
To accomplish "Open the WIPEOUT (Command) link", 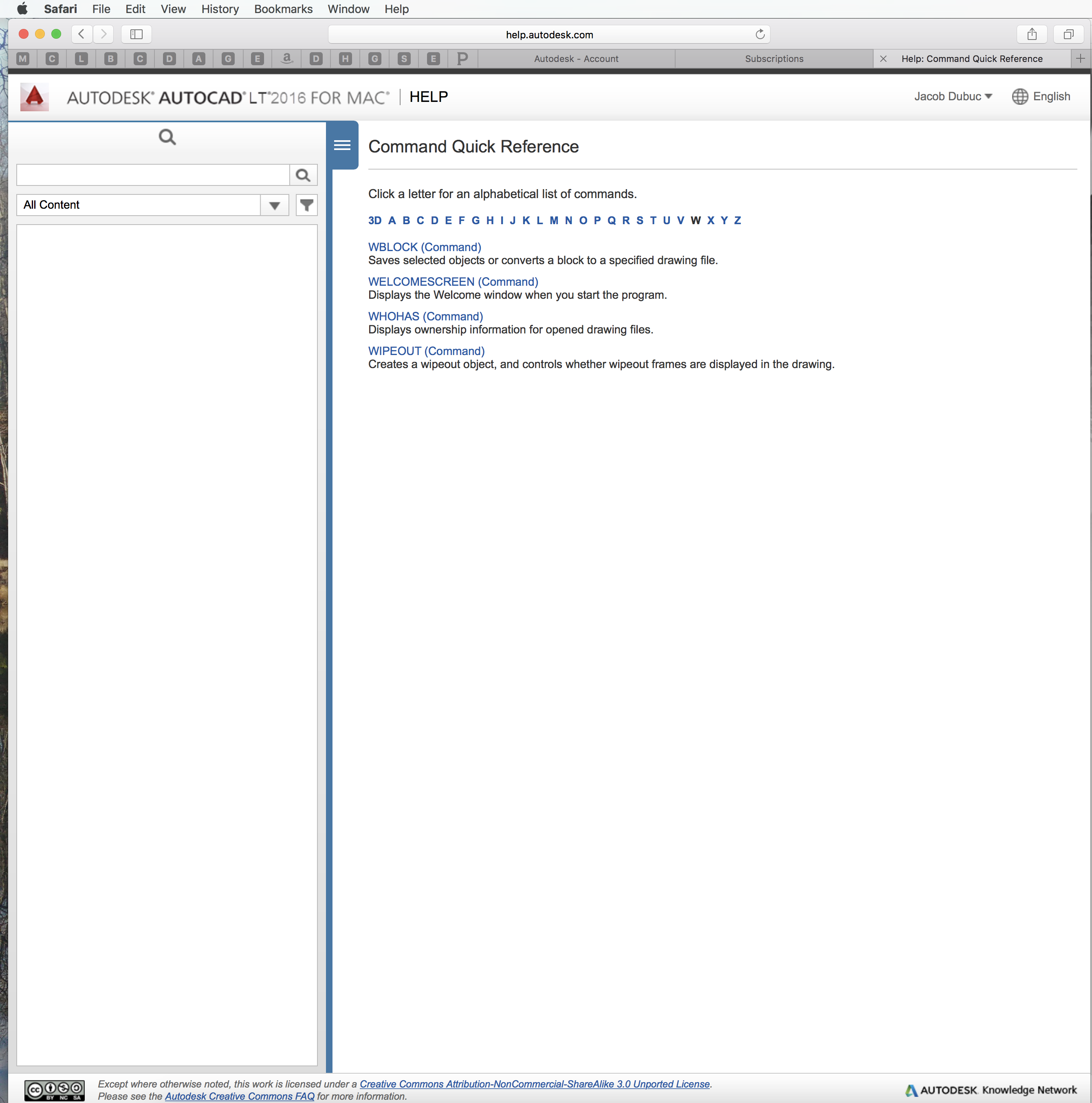I will click(x=426, y=351).
